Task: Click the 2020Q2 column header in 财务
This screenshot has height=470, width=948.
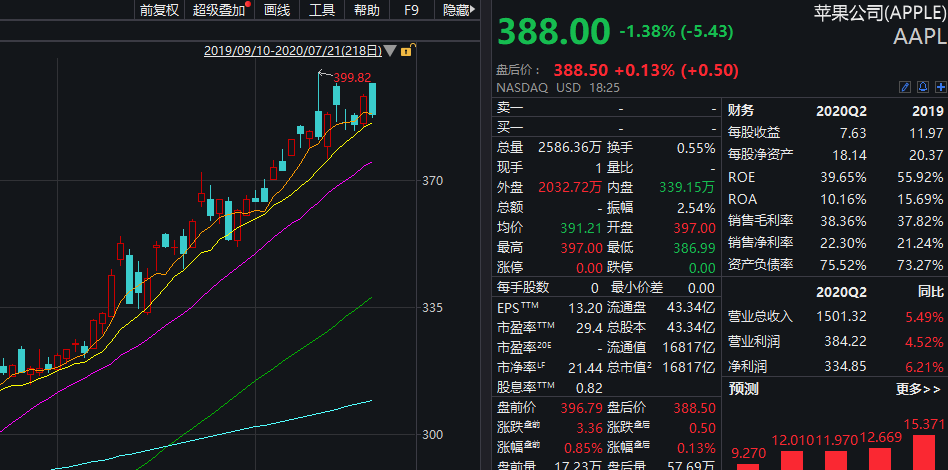Action: [841, 111]
